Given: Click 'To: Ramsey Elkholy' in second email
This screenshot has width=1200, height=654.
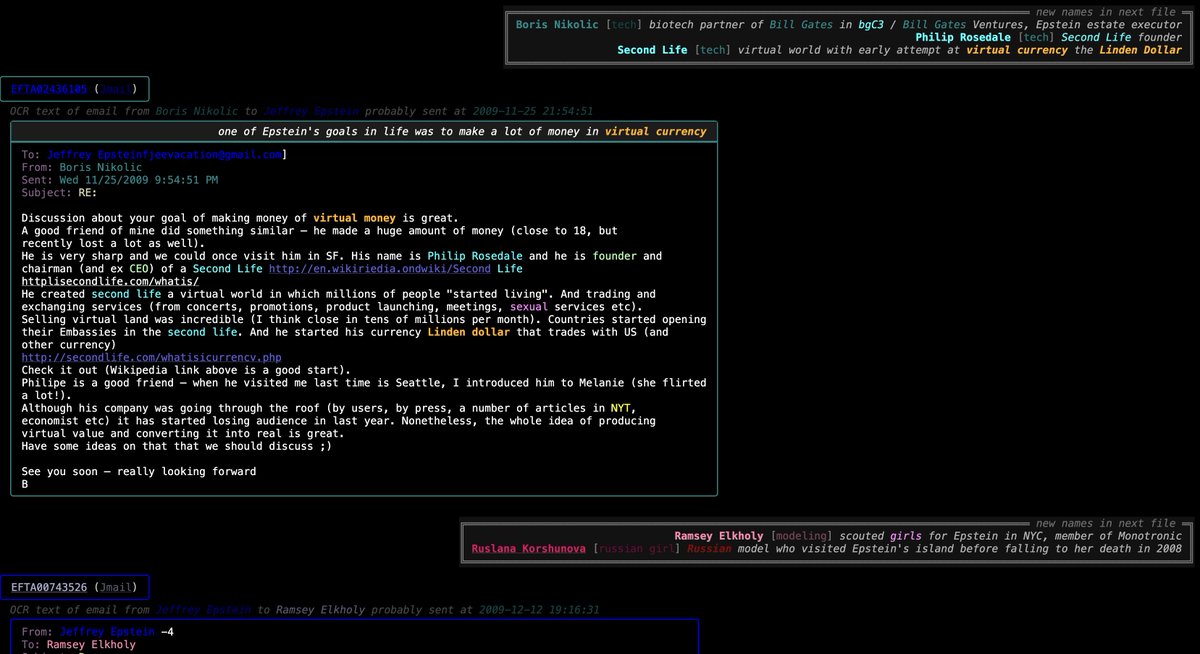Looking at the screenshot, I should (78, 644).
